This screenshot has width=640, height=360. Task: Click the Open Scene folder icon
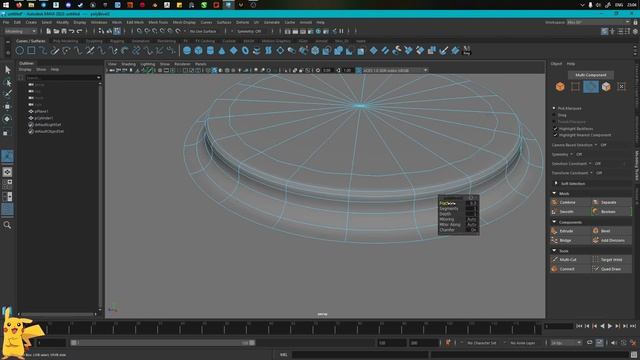(56, 31)
